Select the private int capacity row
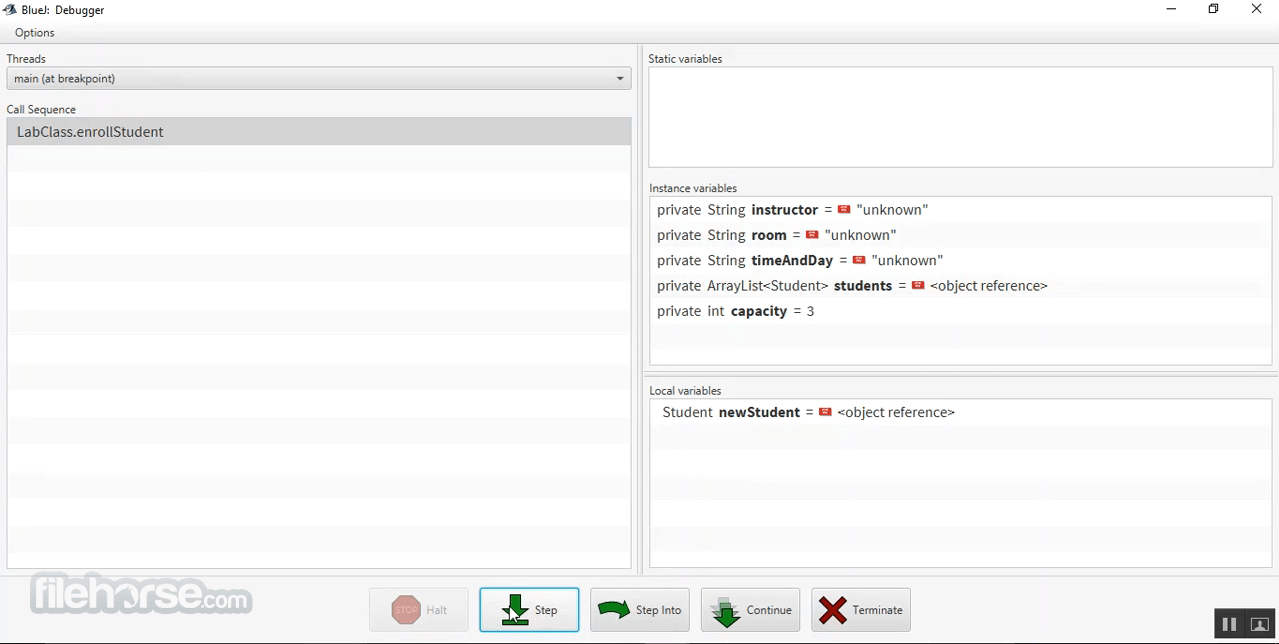1279x644 pixels. click(x=960, y=311)
